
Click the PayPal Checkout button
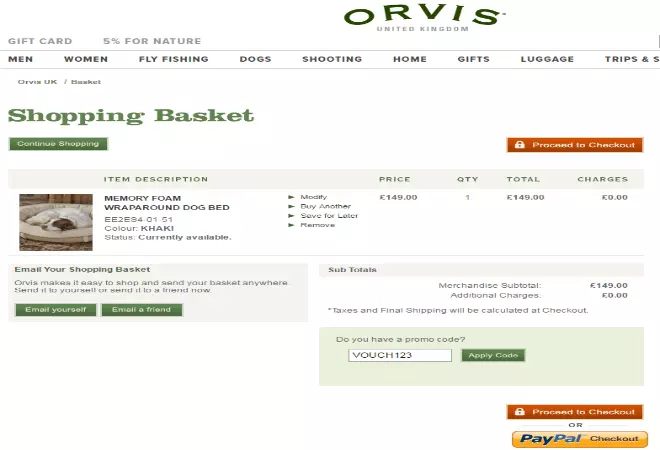580,439
